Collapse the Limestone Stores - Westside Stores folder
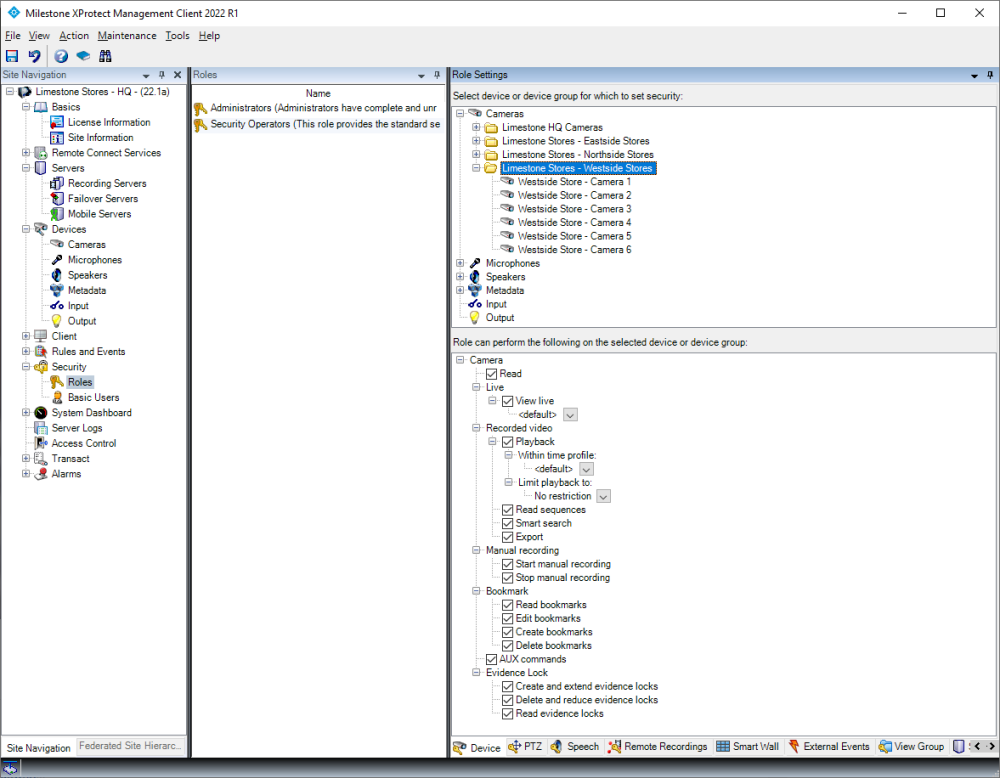 477,169
